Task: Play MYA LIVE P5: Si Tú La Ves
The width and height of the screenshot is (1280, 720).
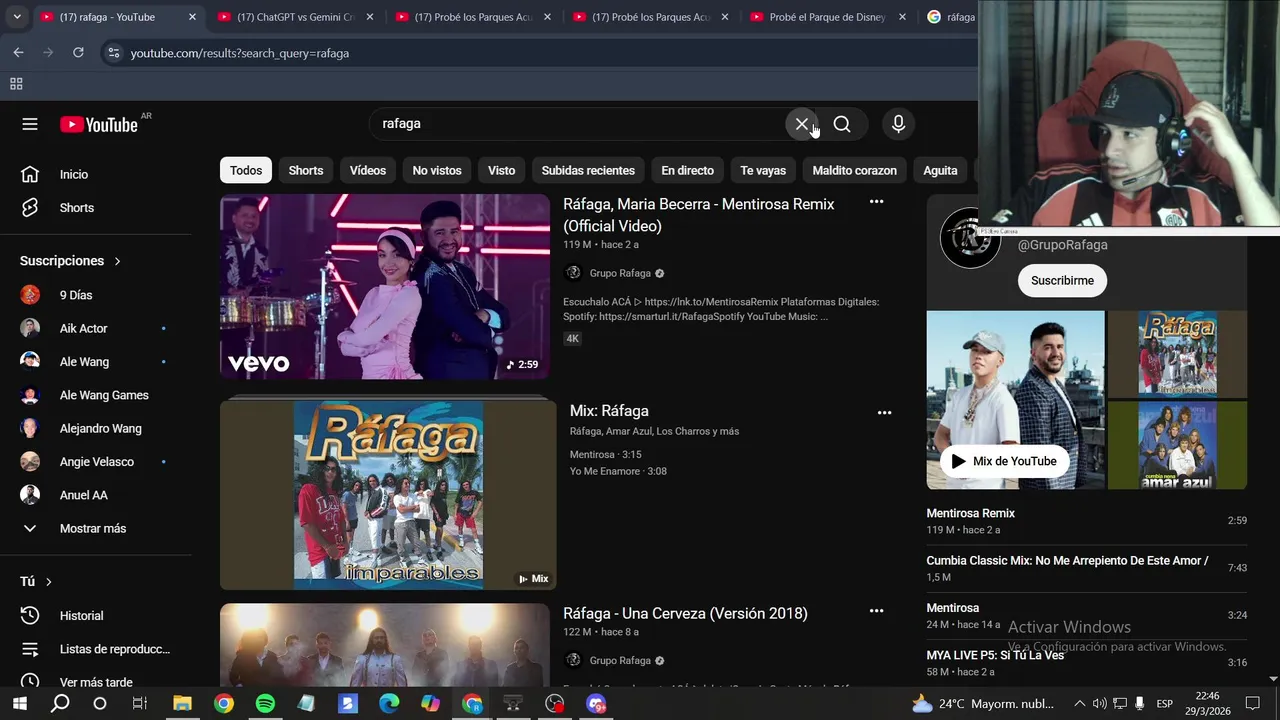Action: pyautogui.click(x=1086, y=663)
